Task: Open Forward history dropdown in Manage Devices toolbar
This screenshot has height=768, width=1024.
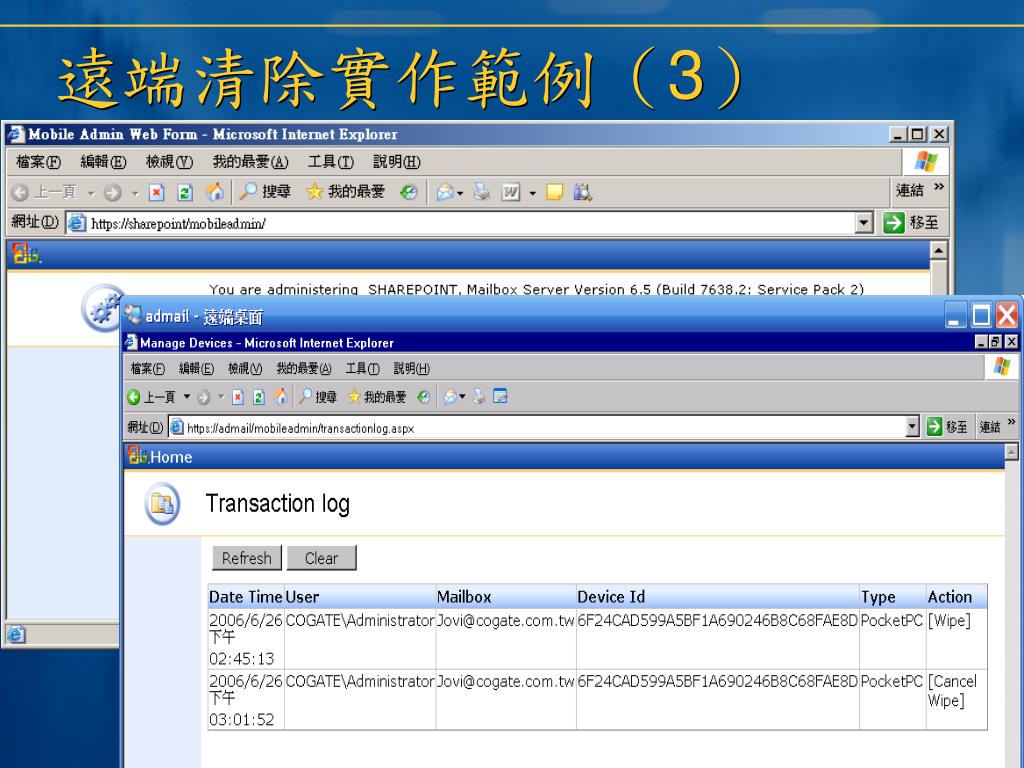Action: pos(221,397)
